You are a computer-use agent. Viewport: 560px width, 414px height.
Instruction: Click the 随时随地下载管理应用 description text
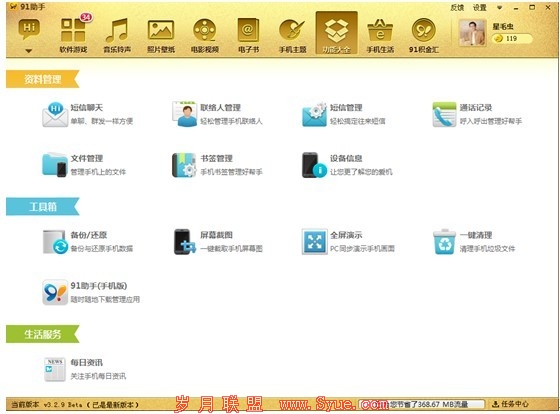pos(105,299)
